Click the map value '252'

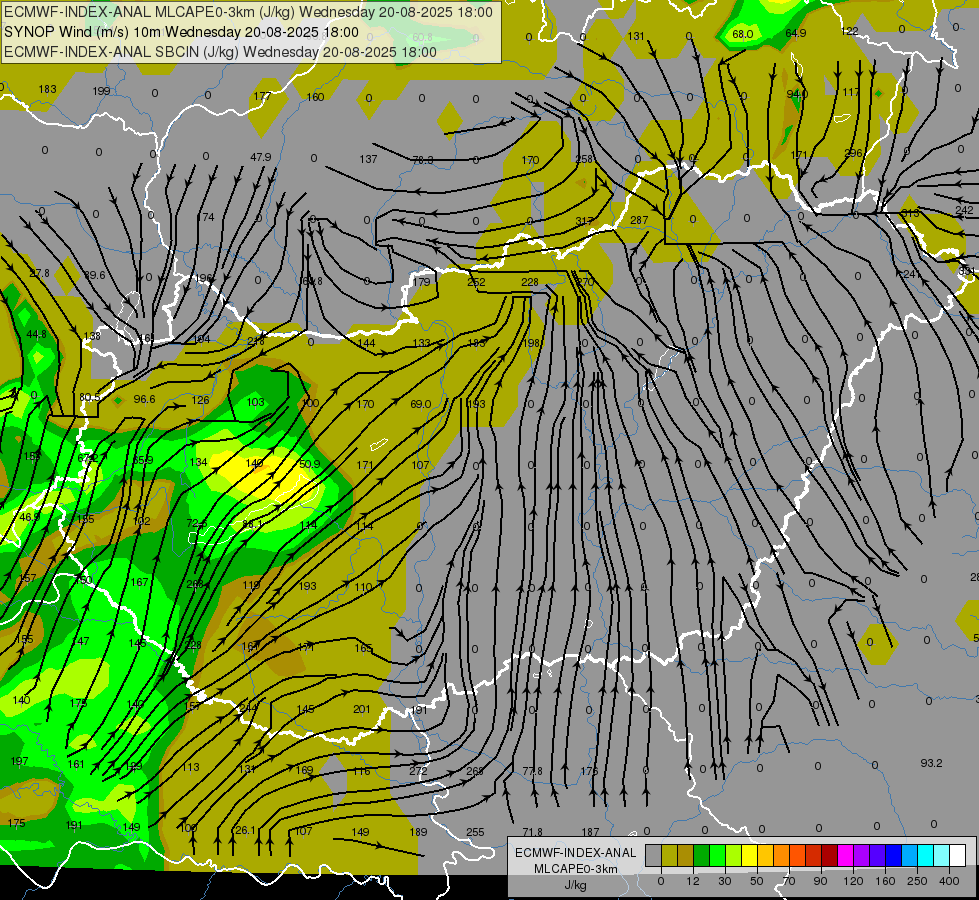pos(476,282)
